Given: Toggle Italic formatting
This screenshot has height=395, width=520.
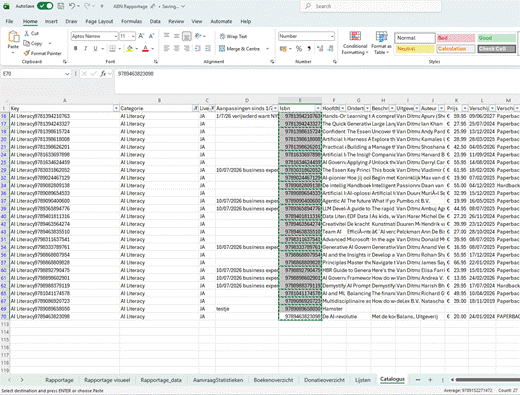Looking at the screenshot, I should 85,49.
